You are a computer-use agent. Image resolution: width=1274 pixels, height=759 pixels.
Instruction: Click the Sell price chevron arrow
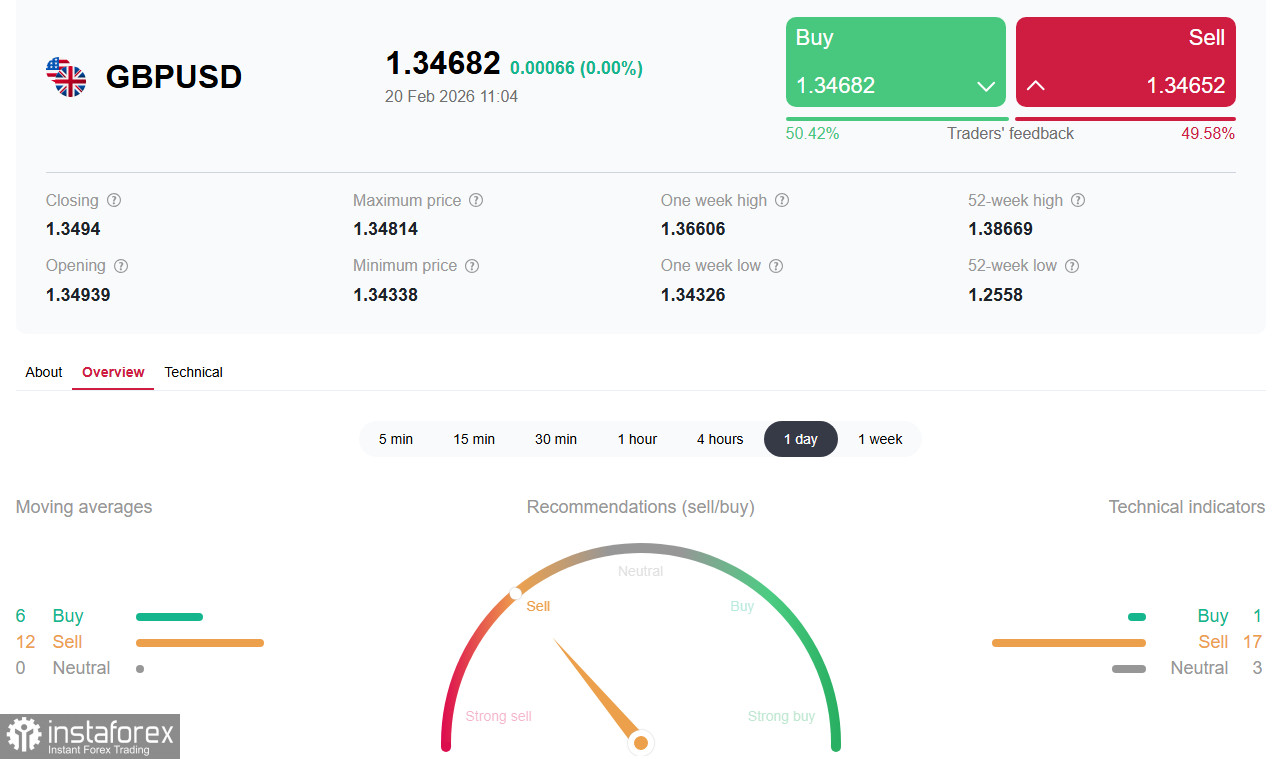[1036, 87]
